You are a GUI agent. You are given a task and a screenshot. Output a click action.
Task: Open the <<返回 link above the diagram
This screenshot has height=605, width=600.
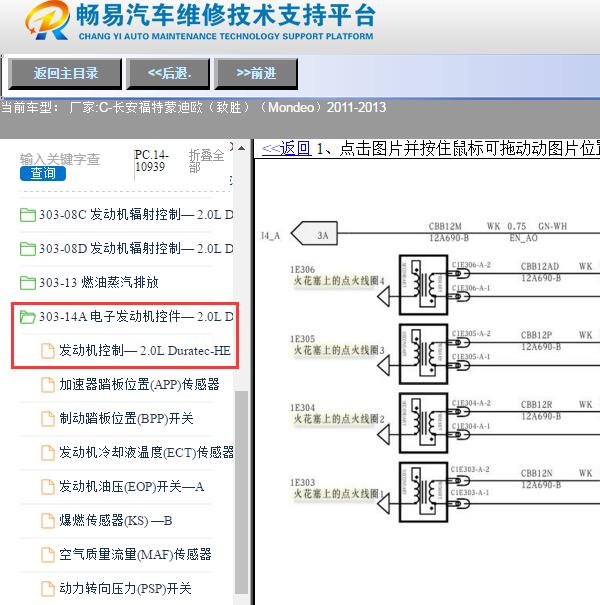click(x=286, y=148)
